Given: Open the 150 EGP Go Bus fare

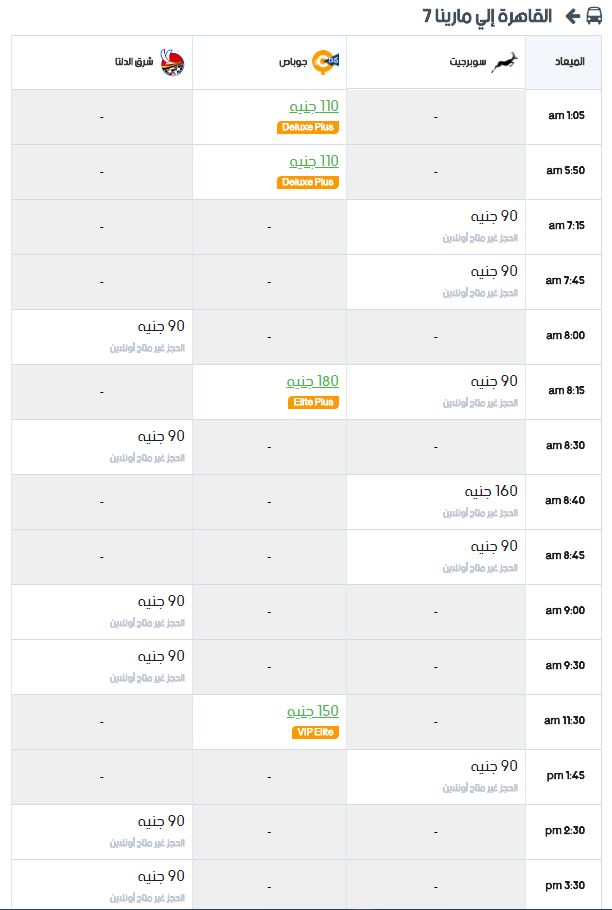Looking at the screenshot, I should (313, 711).
